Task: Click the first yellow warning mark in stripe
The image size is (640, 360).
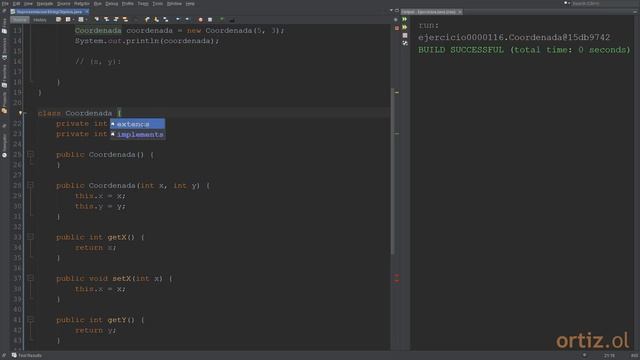Action: pyautogui.click(x=396, y=93)
